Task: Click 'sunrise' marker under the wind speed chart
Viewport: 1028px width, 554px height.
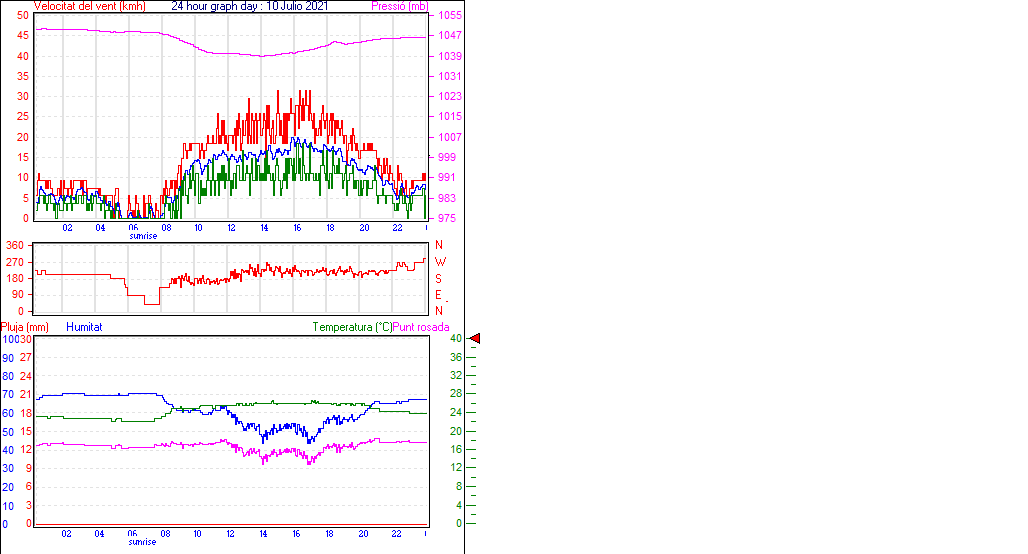Action: click(143, 236)
